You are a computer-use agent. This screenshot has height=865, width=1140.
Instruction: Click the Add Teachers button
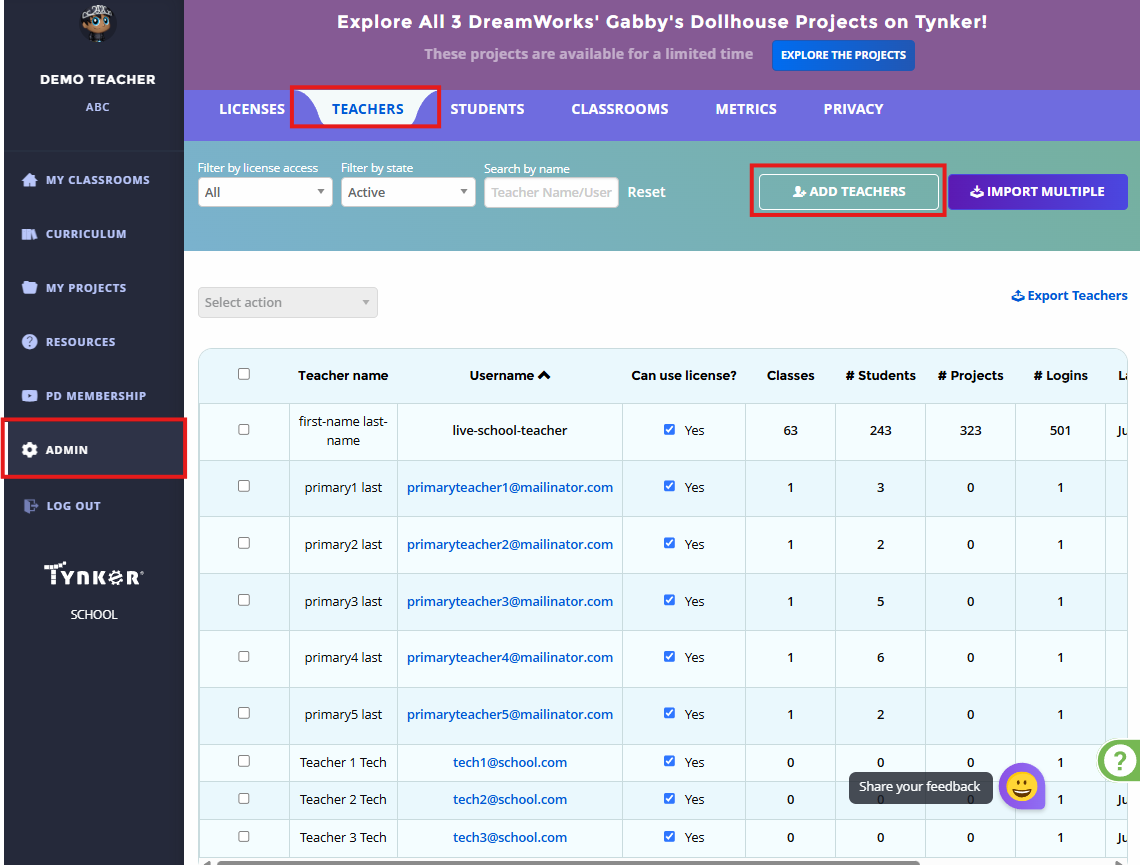coord(848,192)
